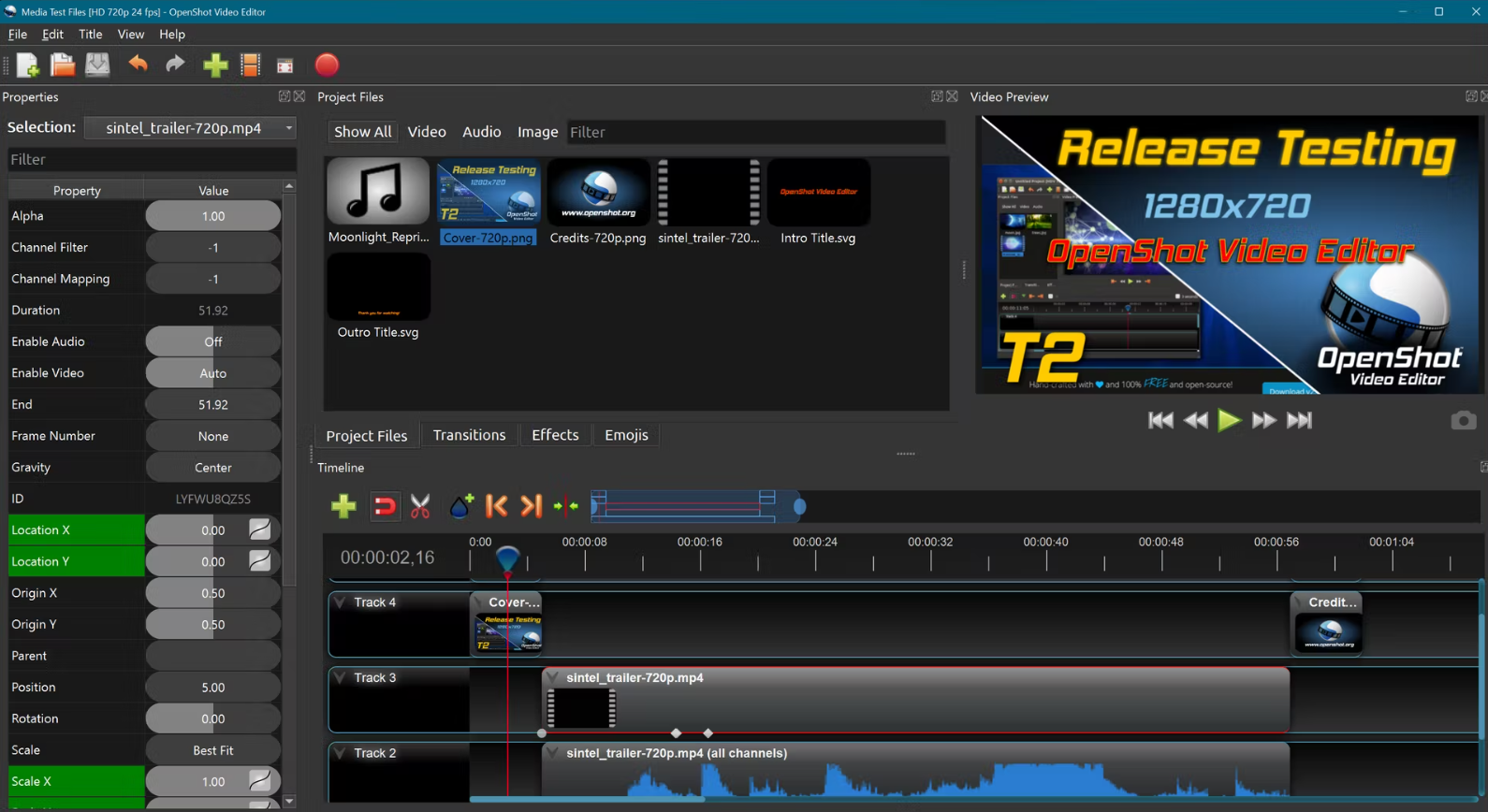
Task: Create a new project from the toolbar
Action: tap(27, 65)
